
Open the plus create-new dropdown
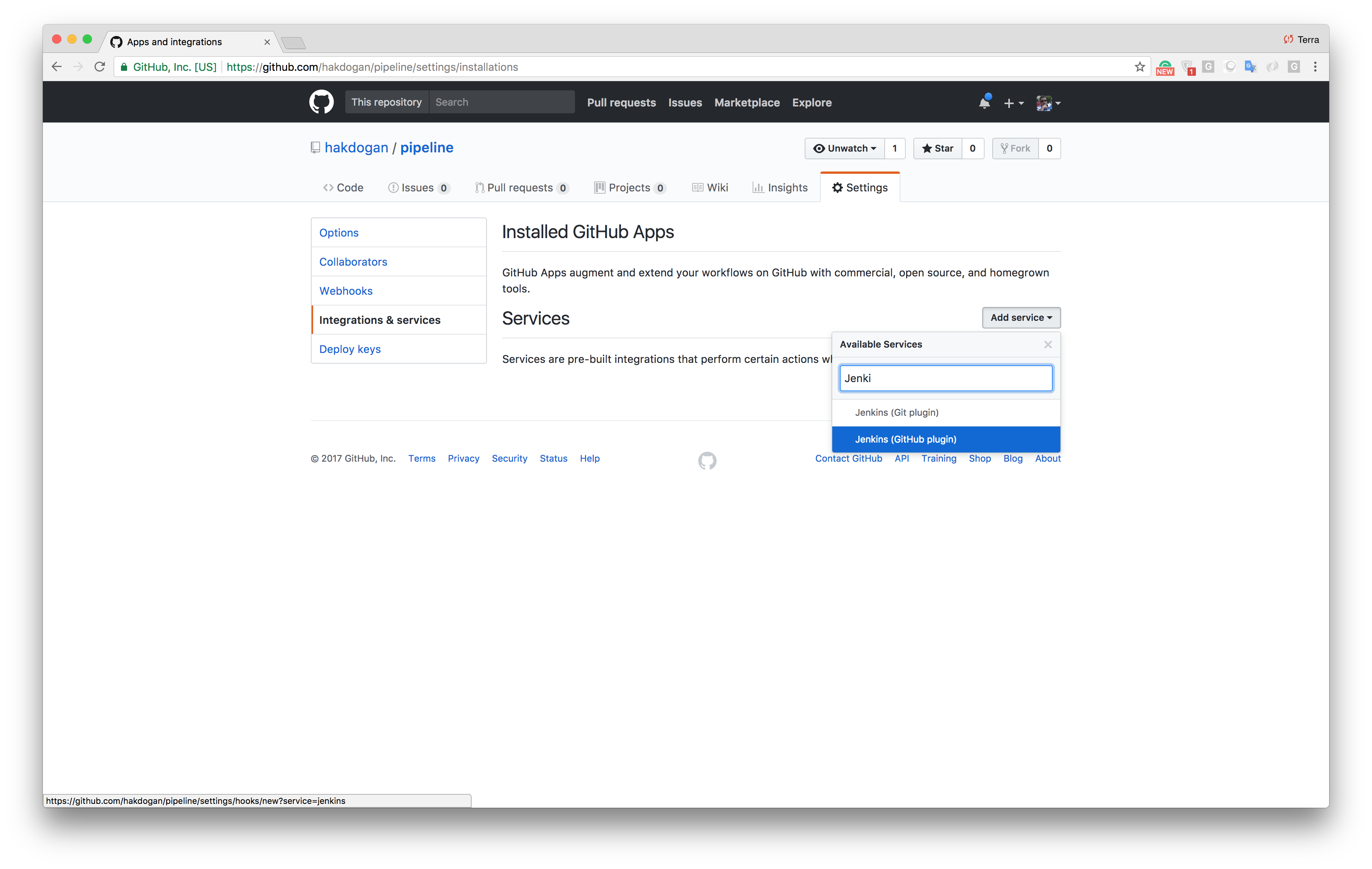tap(1013, 103)
